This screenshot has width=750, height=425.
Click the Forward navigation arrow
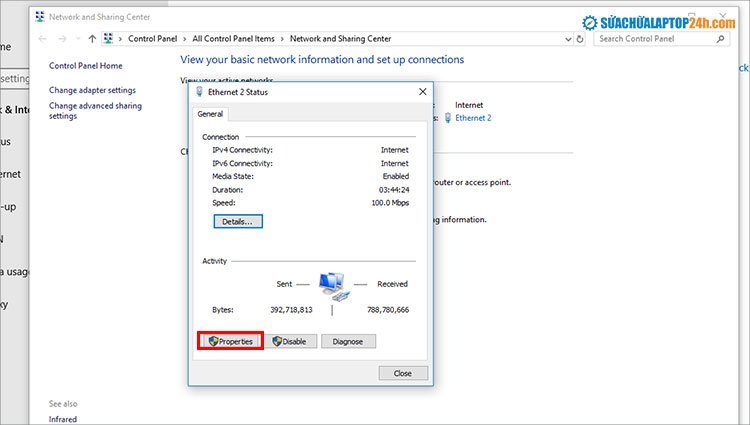point(62,39)
